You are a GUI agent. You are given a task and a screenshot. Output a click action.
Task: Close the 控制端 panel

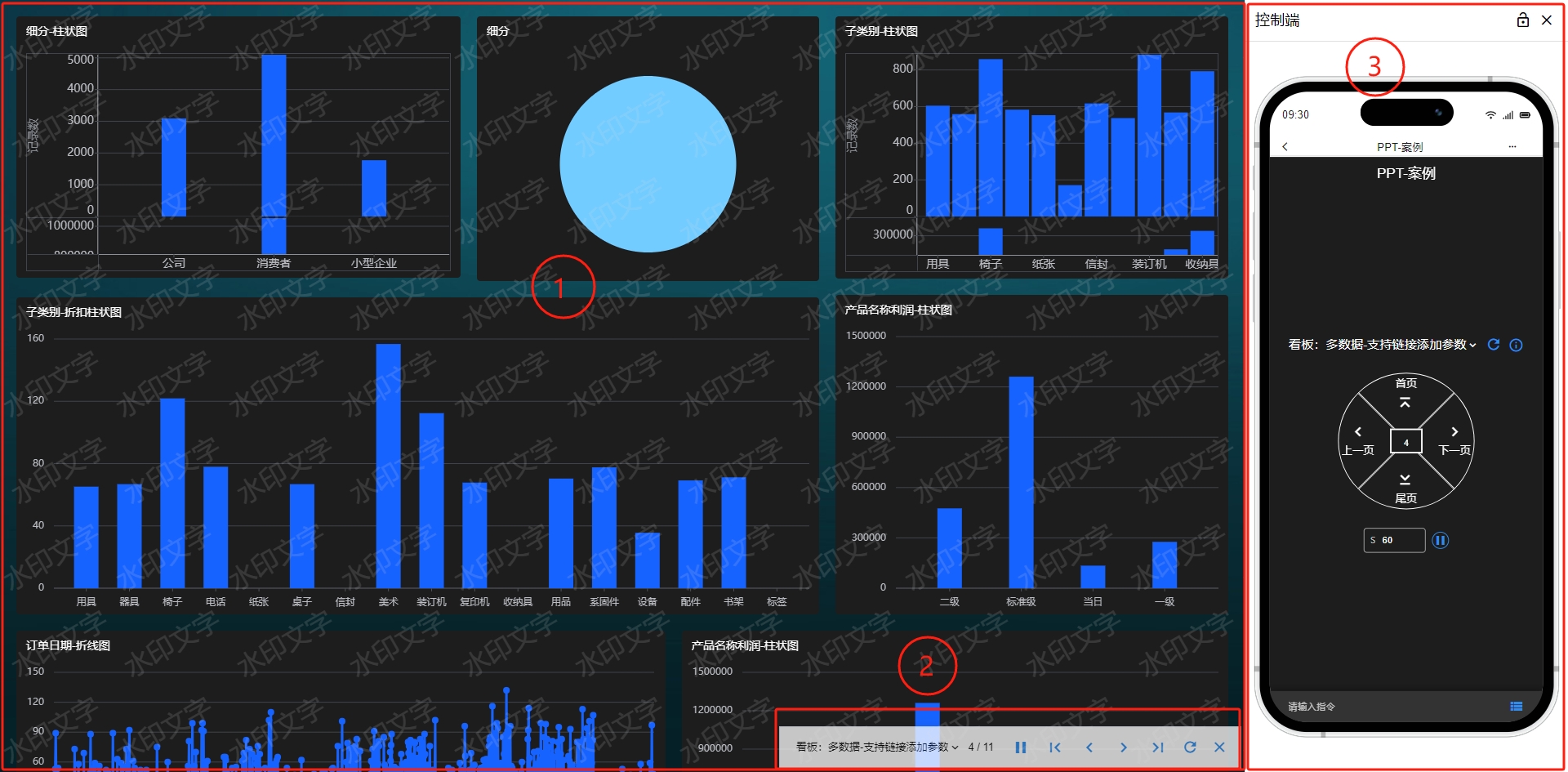[x=1547, y=20]
